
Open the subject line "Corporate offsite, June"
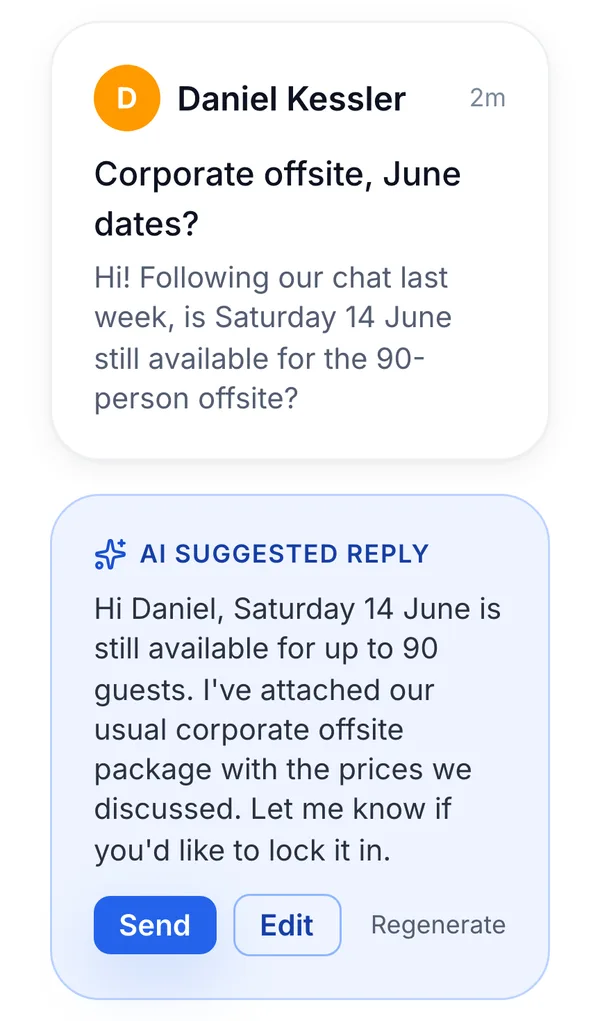pos(278,175)
